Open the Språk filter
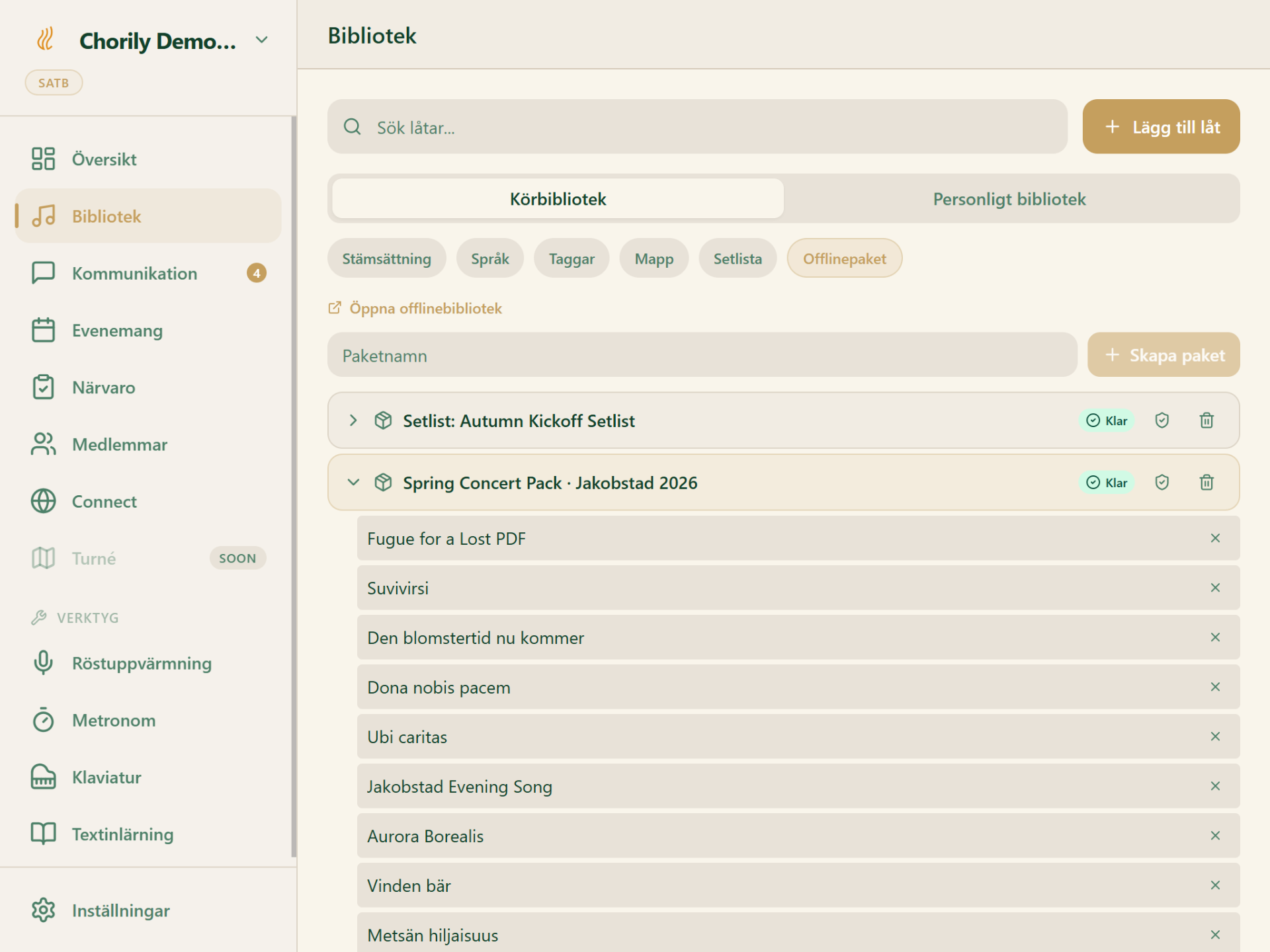The height and width of the screenshot is (952, 1270). point(489,258)
